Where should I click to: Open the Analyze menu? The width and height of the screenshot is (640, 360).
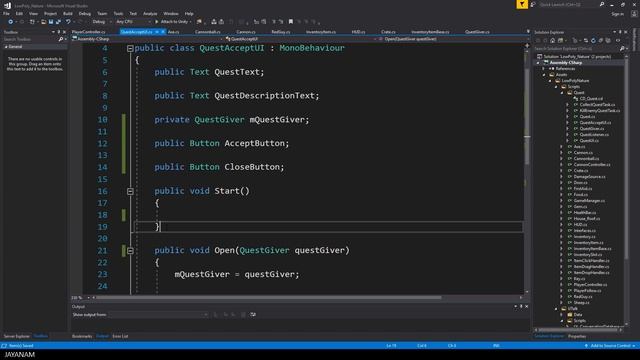pyautogui.click(x=150, y=13)
